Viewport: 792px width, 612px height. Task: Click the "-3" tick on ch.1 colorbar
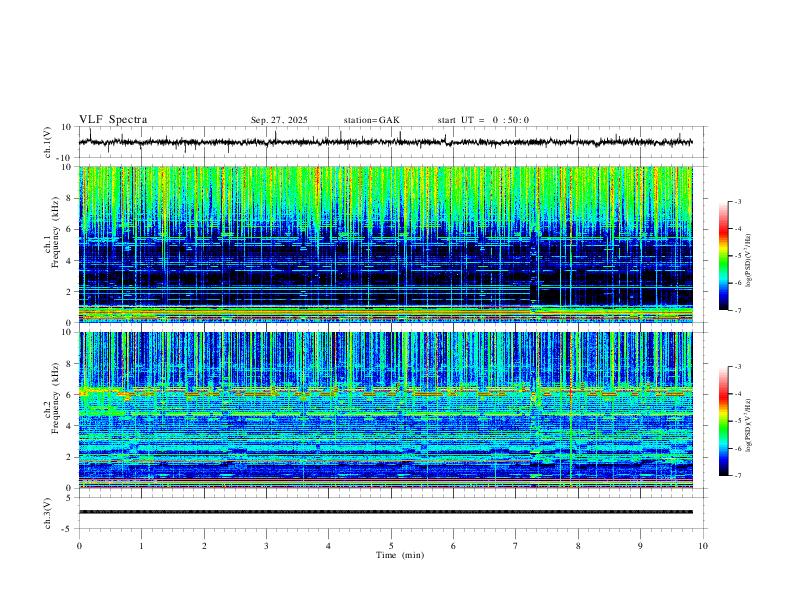(738, 201)
